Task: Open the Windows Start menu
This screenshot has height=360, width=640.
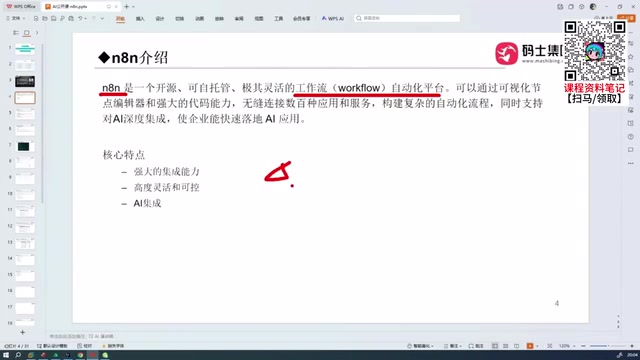Action: coord(6,355)
